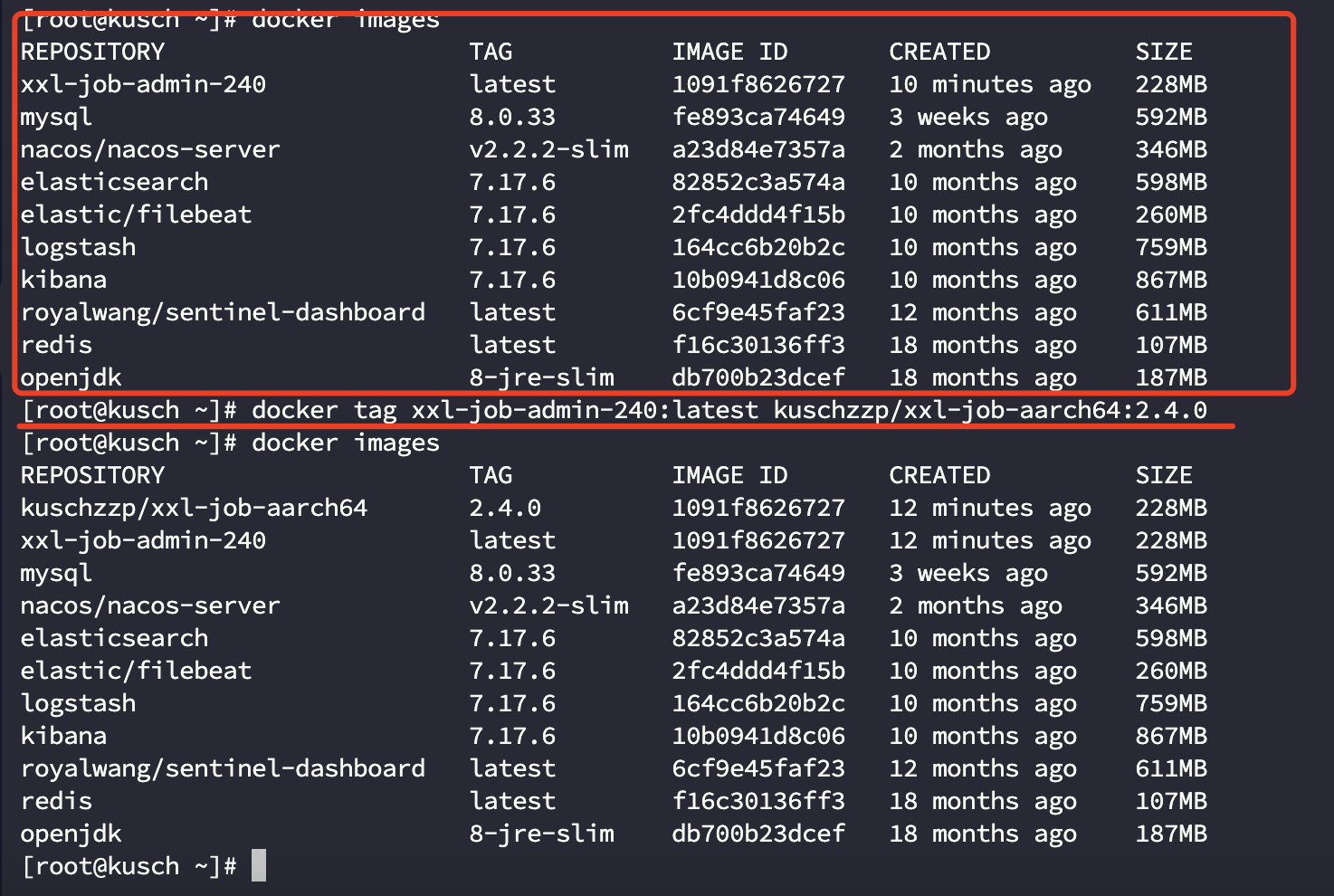This screenshot has width=1334, height=896.
Task: Click image ID 82852c3a574a in first listing
Action: pyautogui.click(x=758, y=182)
